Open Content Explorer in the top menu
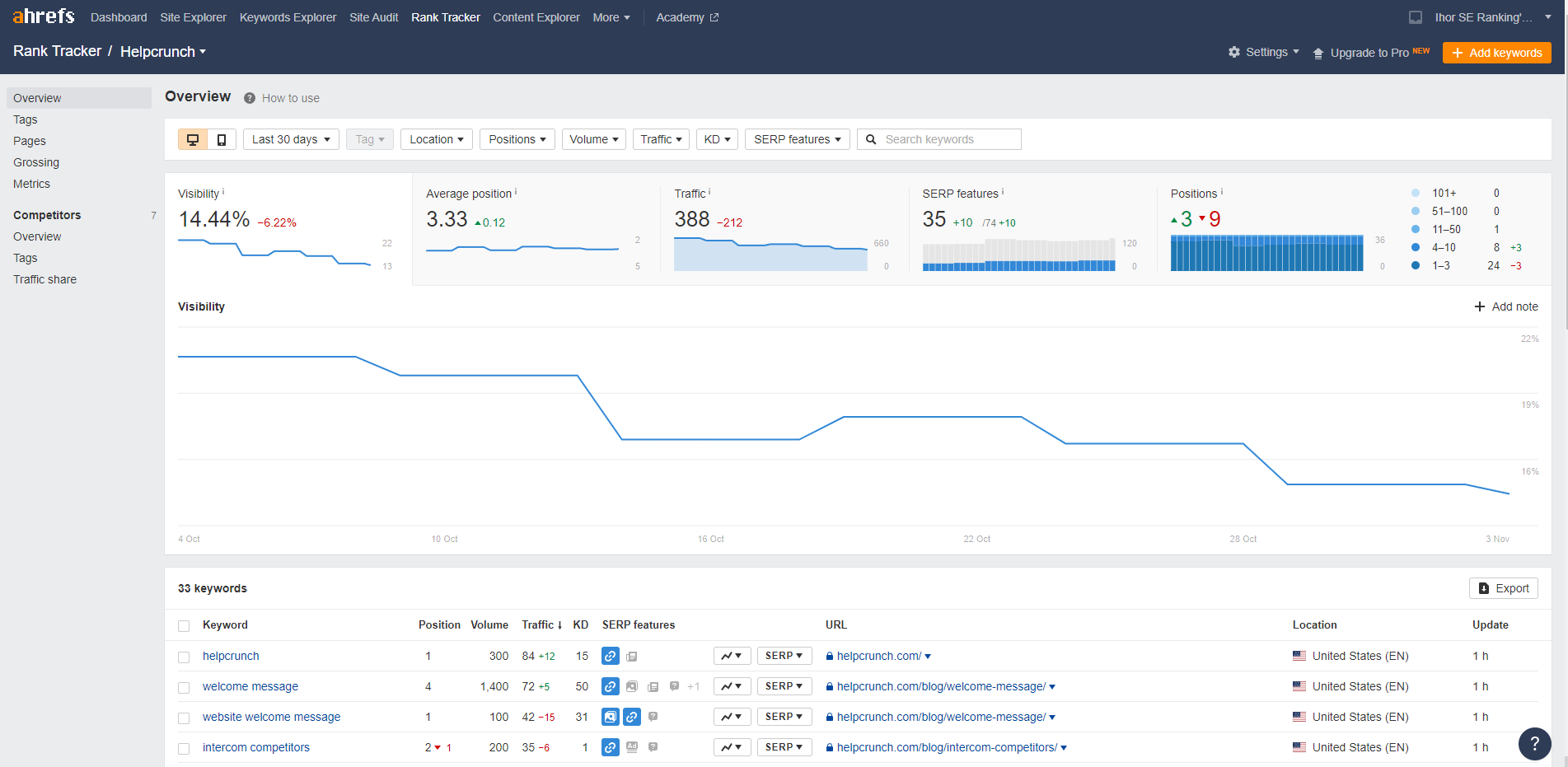The image size is (1568, 767). coord(536,17)
